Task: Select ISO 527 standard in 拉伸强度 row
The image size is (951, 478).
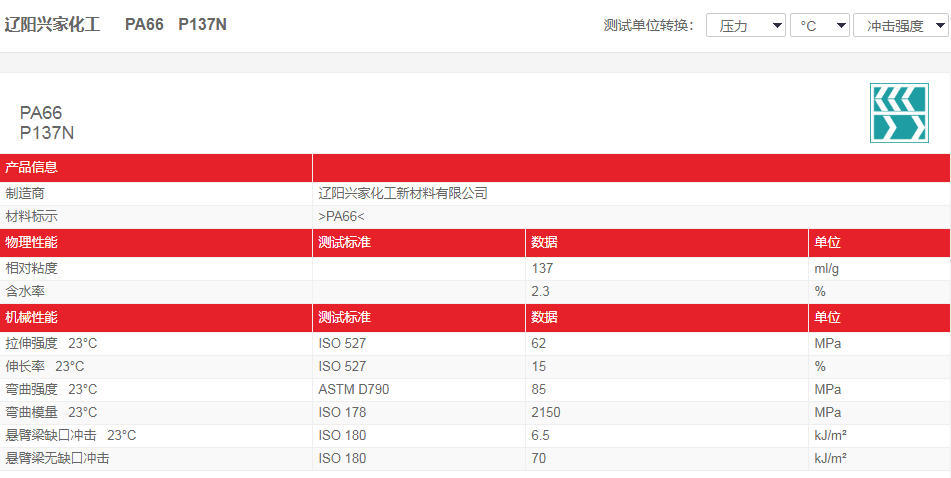Action: coord(342,343)
